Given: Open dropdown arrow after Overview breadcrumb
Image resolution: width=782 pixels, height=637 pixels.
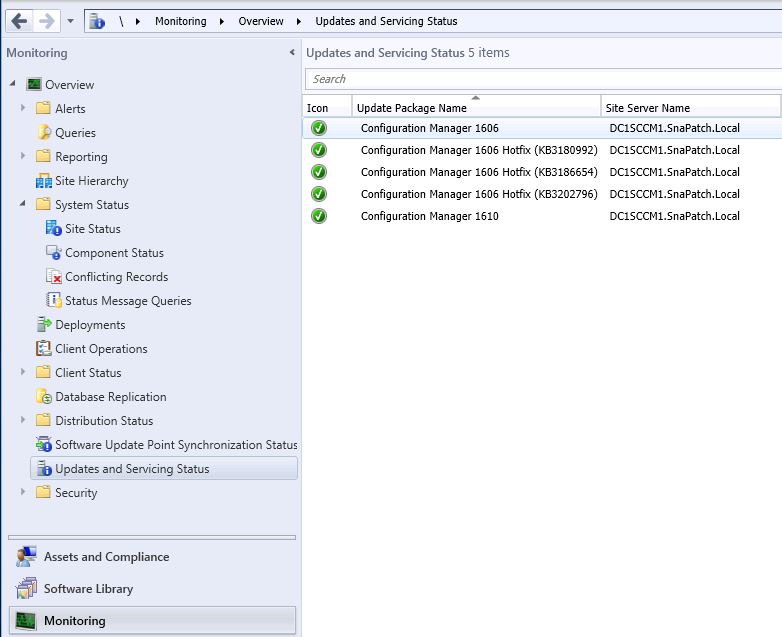Looking at the screenshot, I should pos(299,21).
